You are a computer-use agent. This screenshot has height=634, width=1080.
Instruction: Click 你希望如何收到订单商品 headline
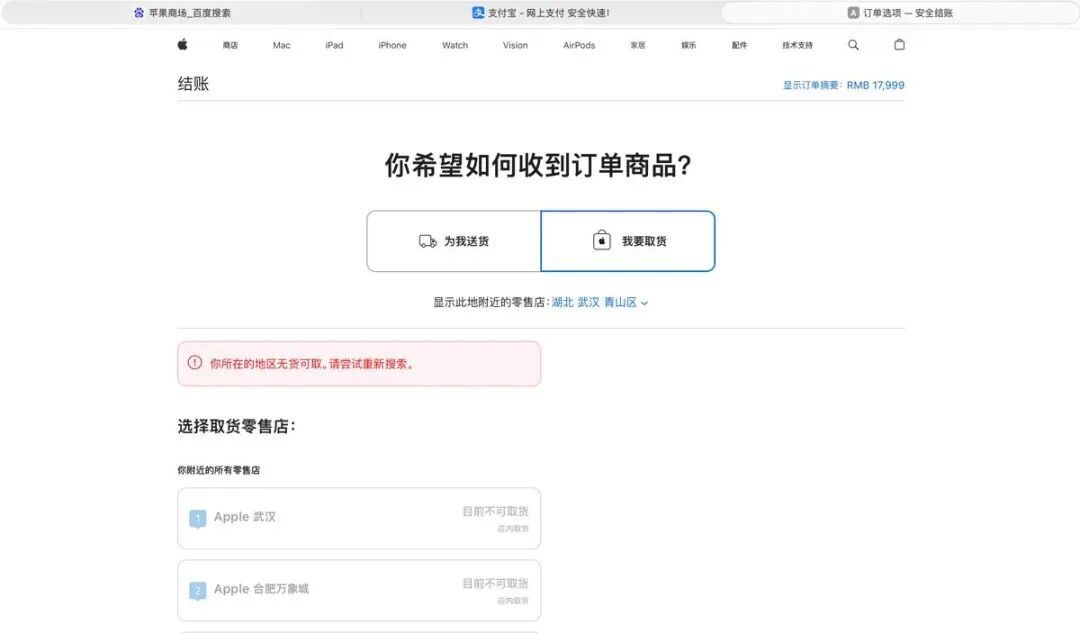538,165
